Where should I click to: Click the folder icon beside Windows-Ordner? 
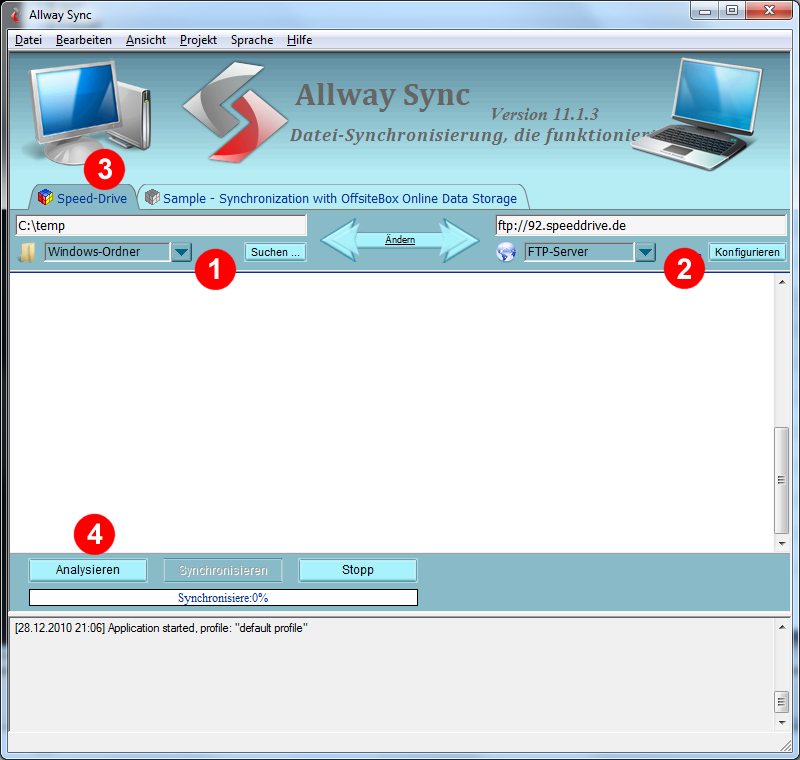(x=27, y=252)
